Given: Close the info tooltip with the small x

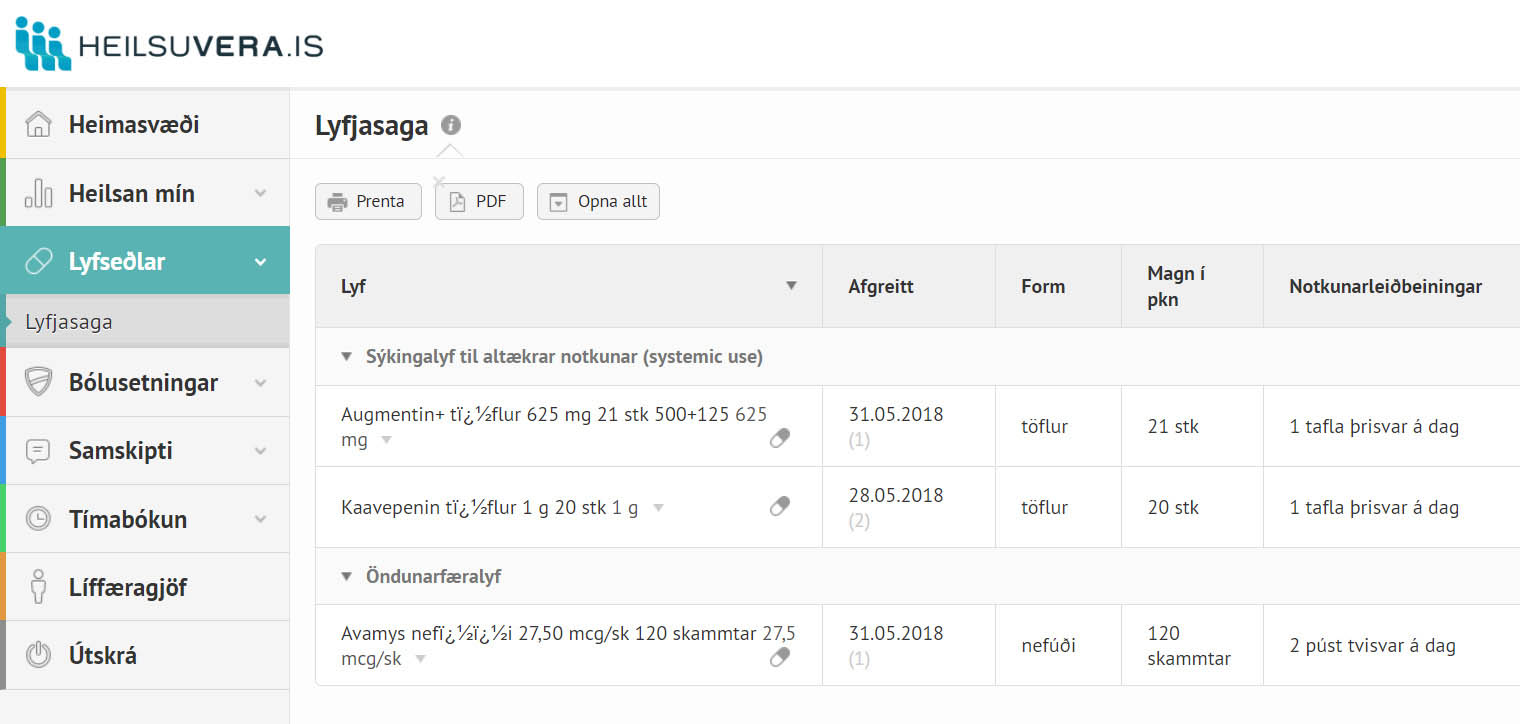Looking at the screenshot, I should (x=438, y=182).
